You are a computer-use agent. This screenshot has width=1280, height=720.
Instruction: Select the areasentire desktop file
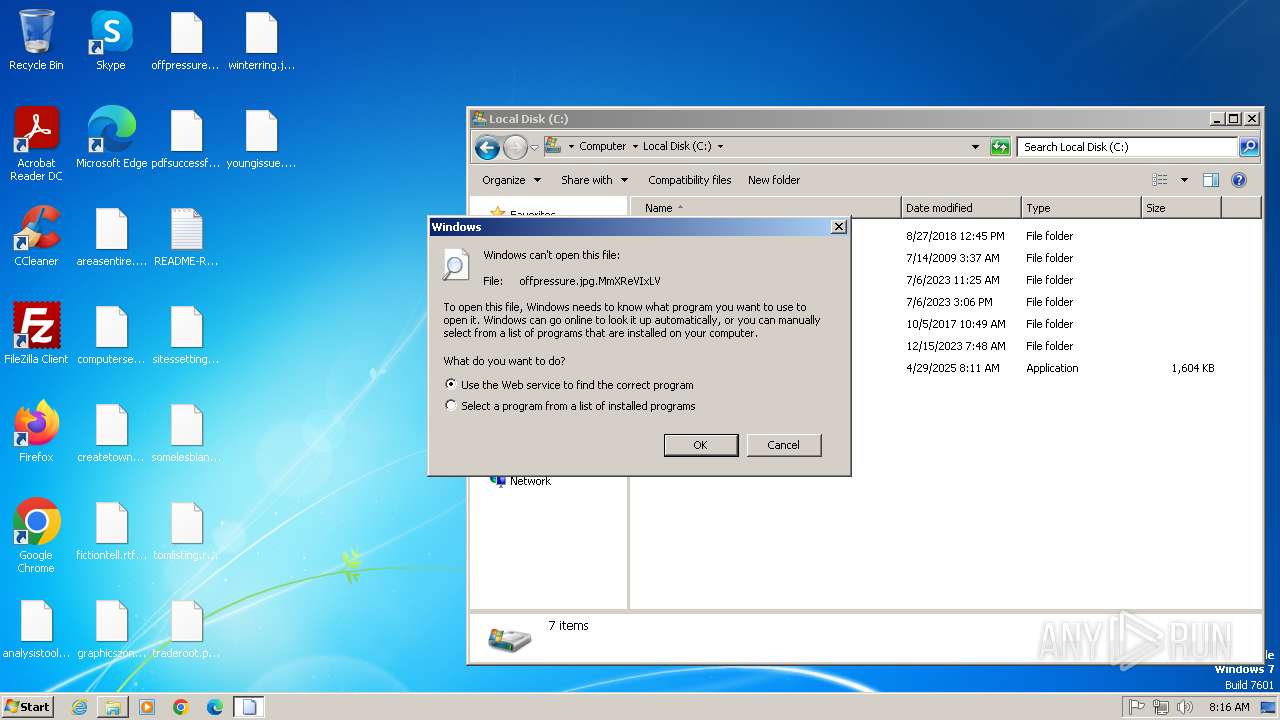tap(111, 236)
